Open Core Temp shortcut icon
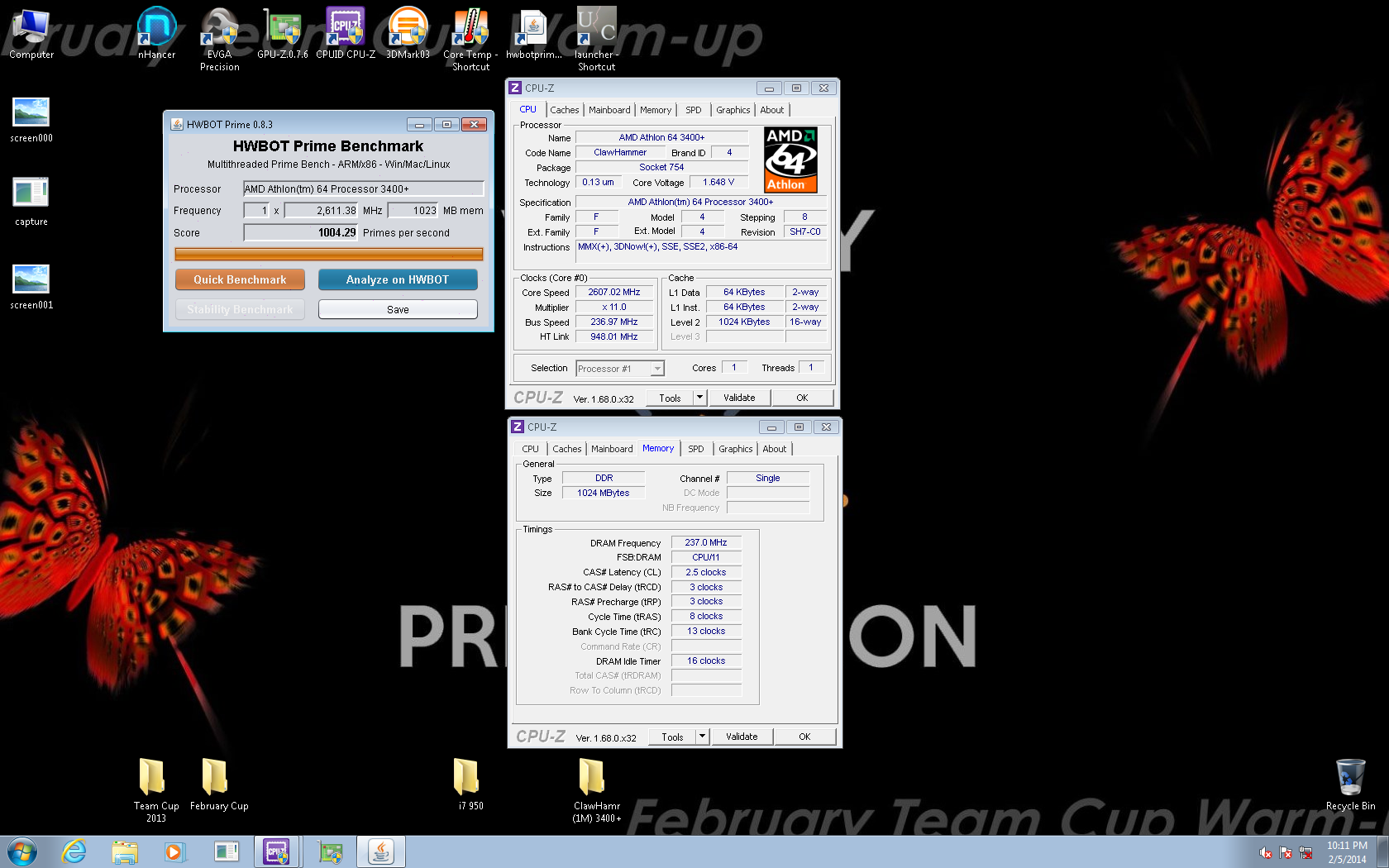 470,39
